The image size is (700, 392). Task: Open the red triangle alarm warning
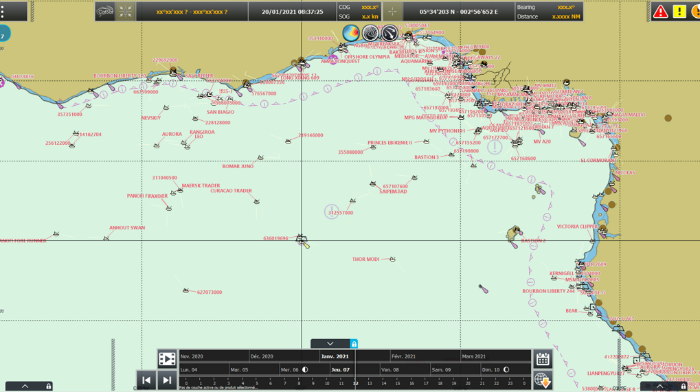660,12
